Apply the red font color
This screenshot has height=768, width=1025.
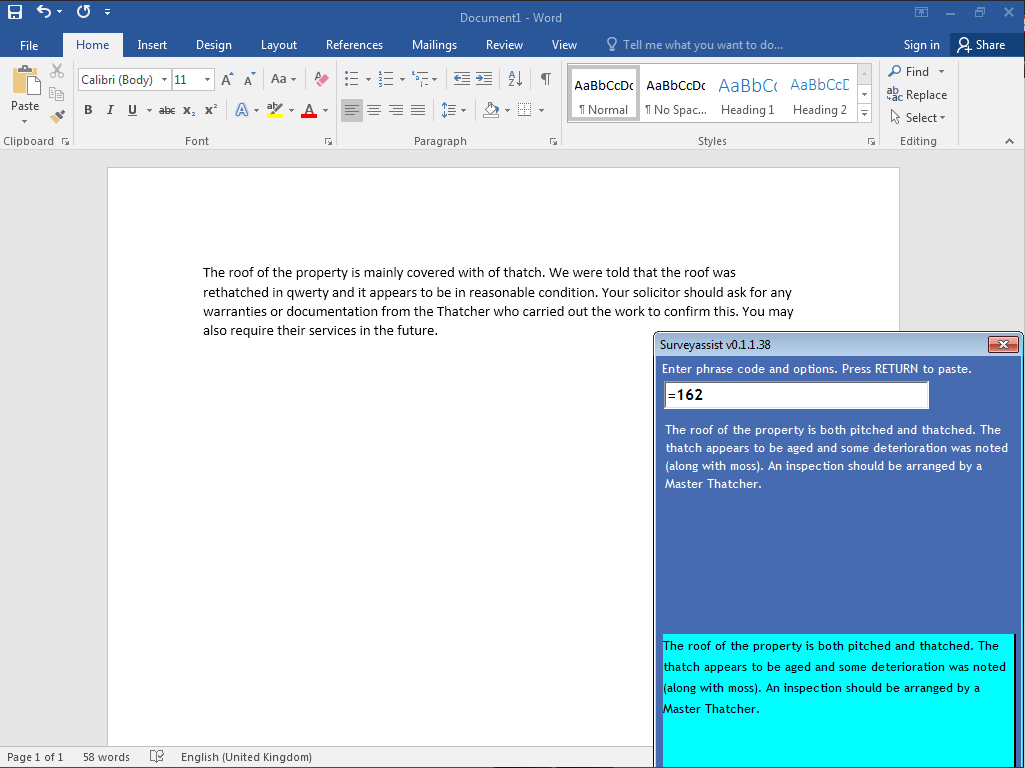[x=309, y=110]
